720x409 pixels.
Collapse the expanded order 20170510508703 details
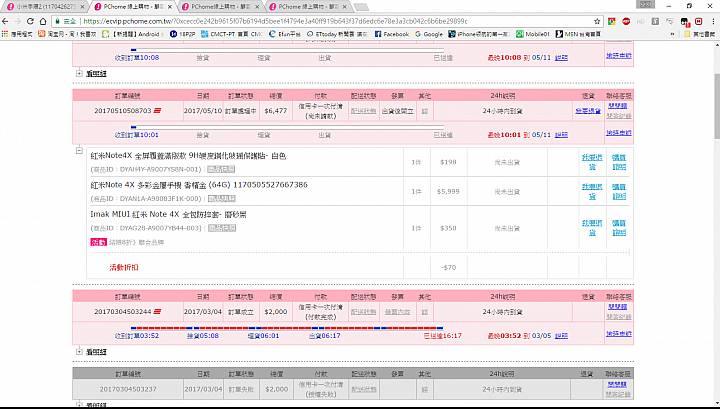click(79, 152)
